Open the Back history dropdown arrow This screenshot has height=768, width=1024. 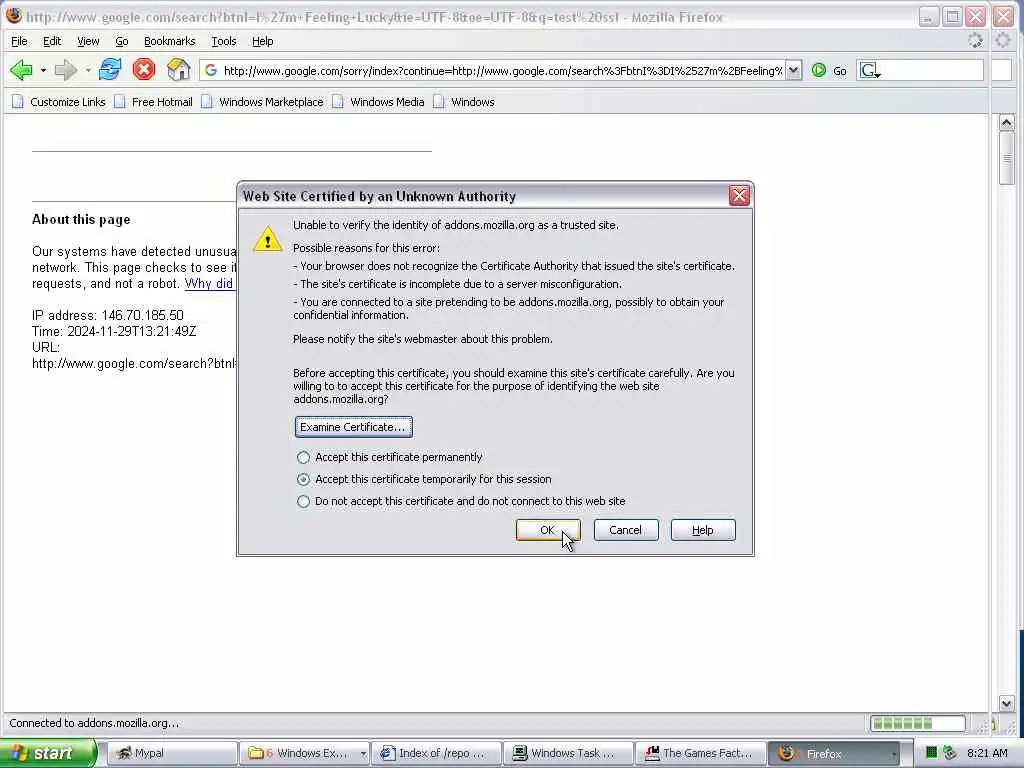point(43,70)
